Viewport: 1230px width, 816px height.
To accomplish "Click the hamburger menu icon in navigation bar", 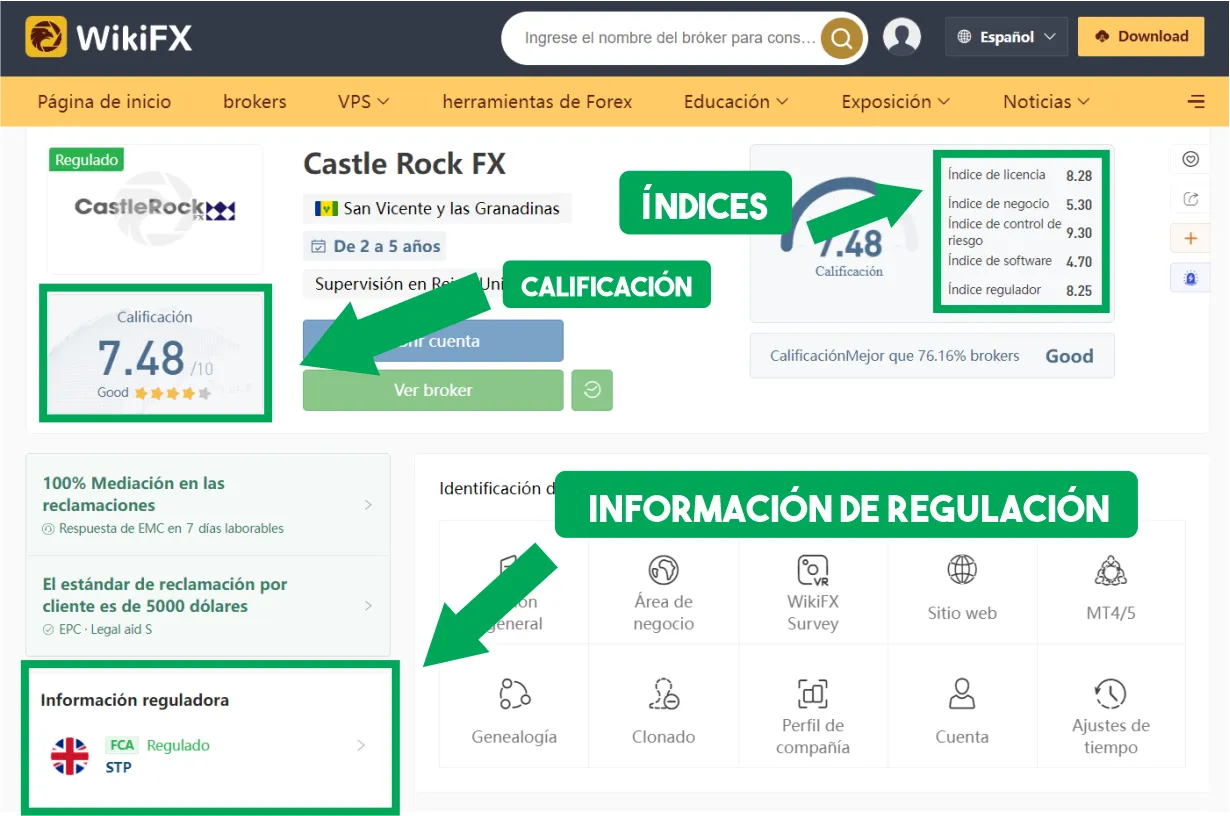I will coord(1196,101).
